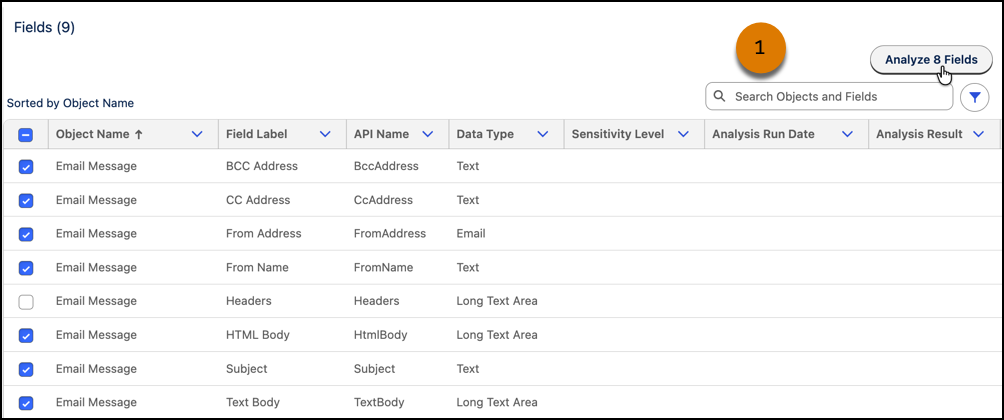The width and height of the screenshot is (1004, 420).
Task: Click the HtmlBody API name cell
Action: click(x=380, y=335)
